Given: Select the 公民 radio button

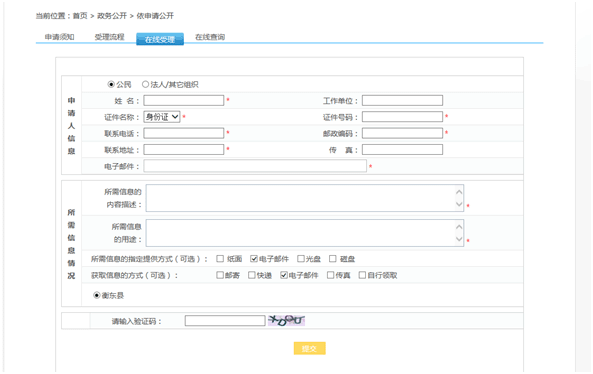Looking at the screenshot, I should (x=111, y=84).
